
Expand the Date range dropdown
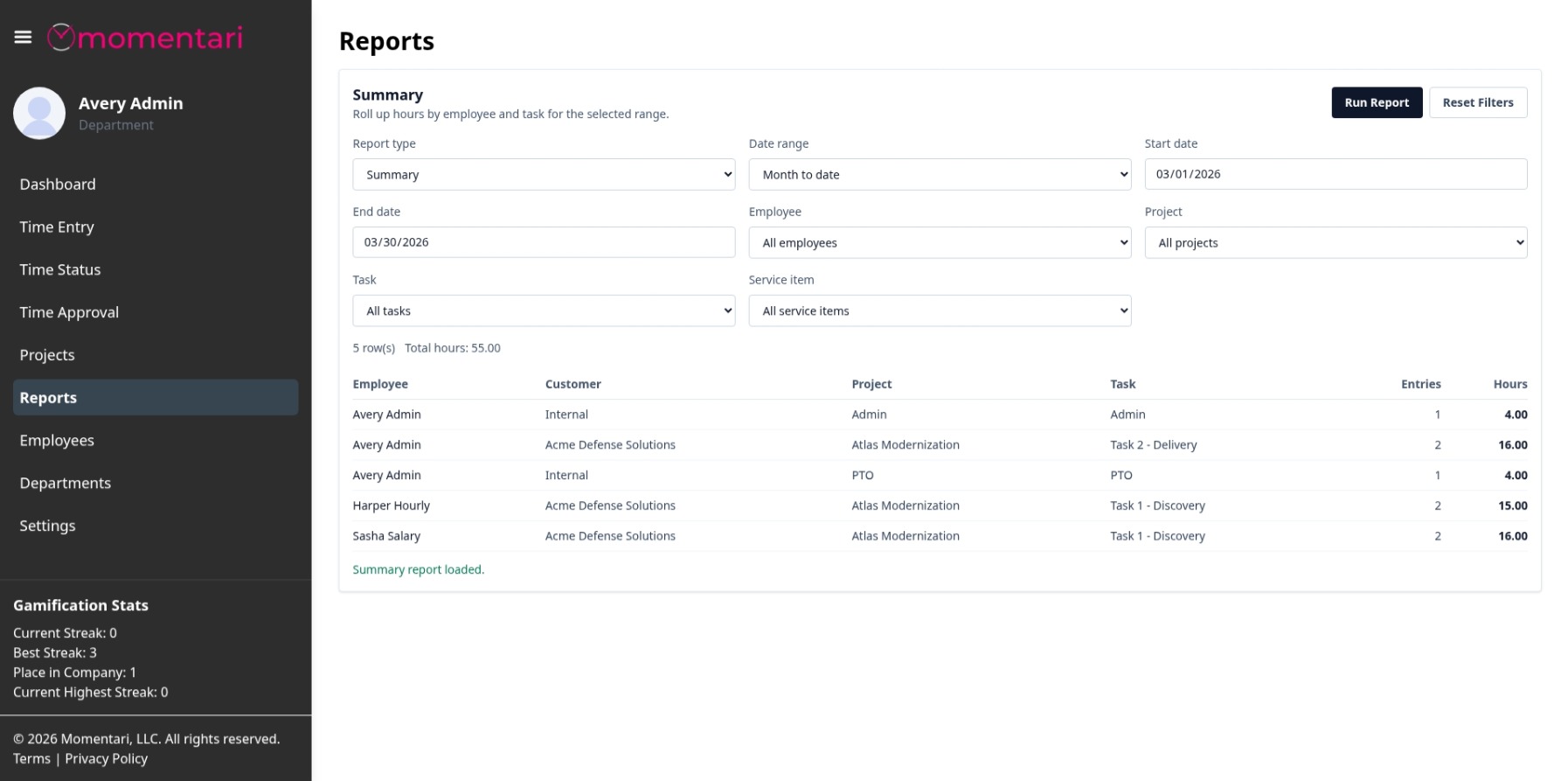point(939,175)
